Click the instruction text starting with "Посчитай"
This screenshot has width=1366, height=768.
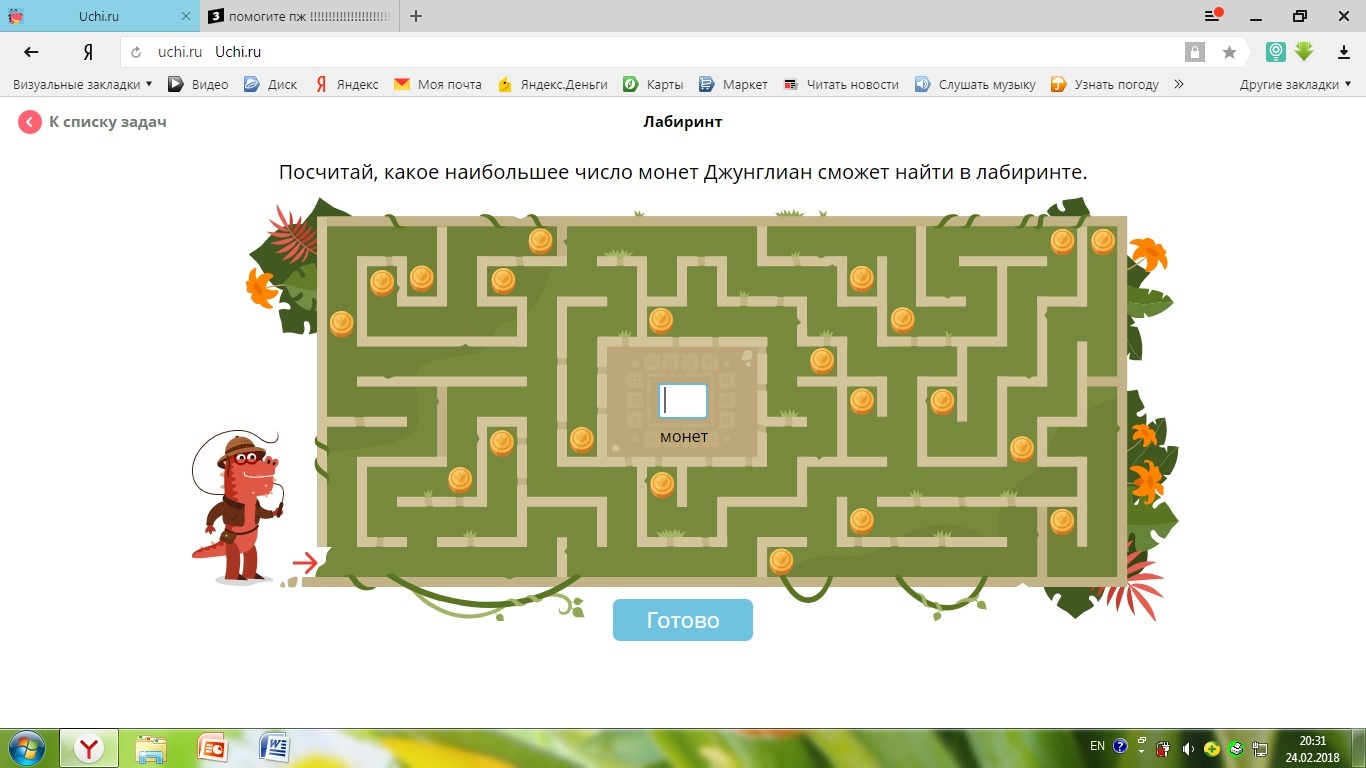click(683, 173)
